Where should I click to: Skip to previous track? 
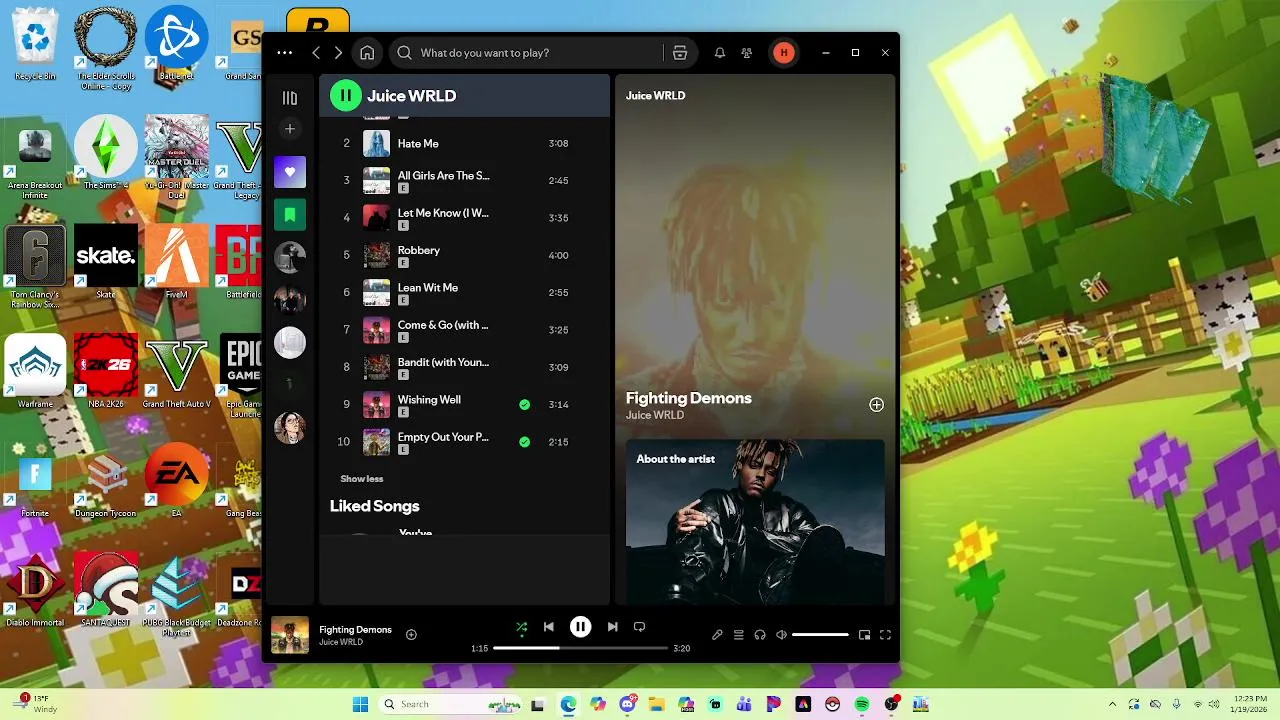point(548,627)
